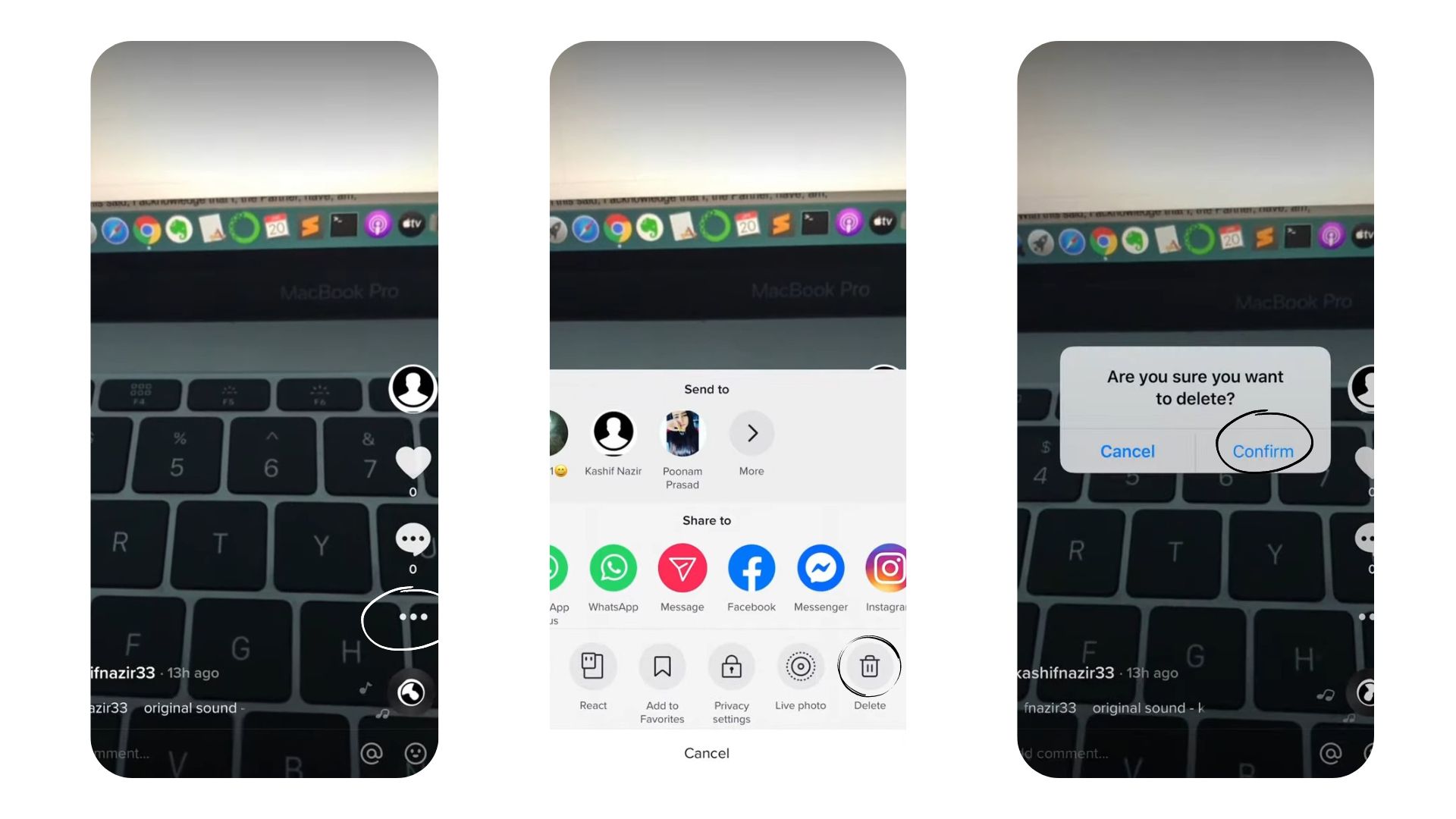Tap the WhatsApp share icon
The height and width of the screenshot is (819, 1456).
point(613,568)
